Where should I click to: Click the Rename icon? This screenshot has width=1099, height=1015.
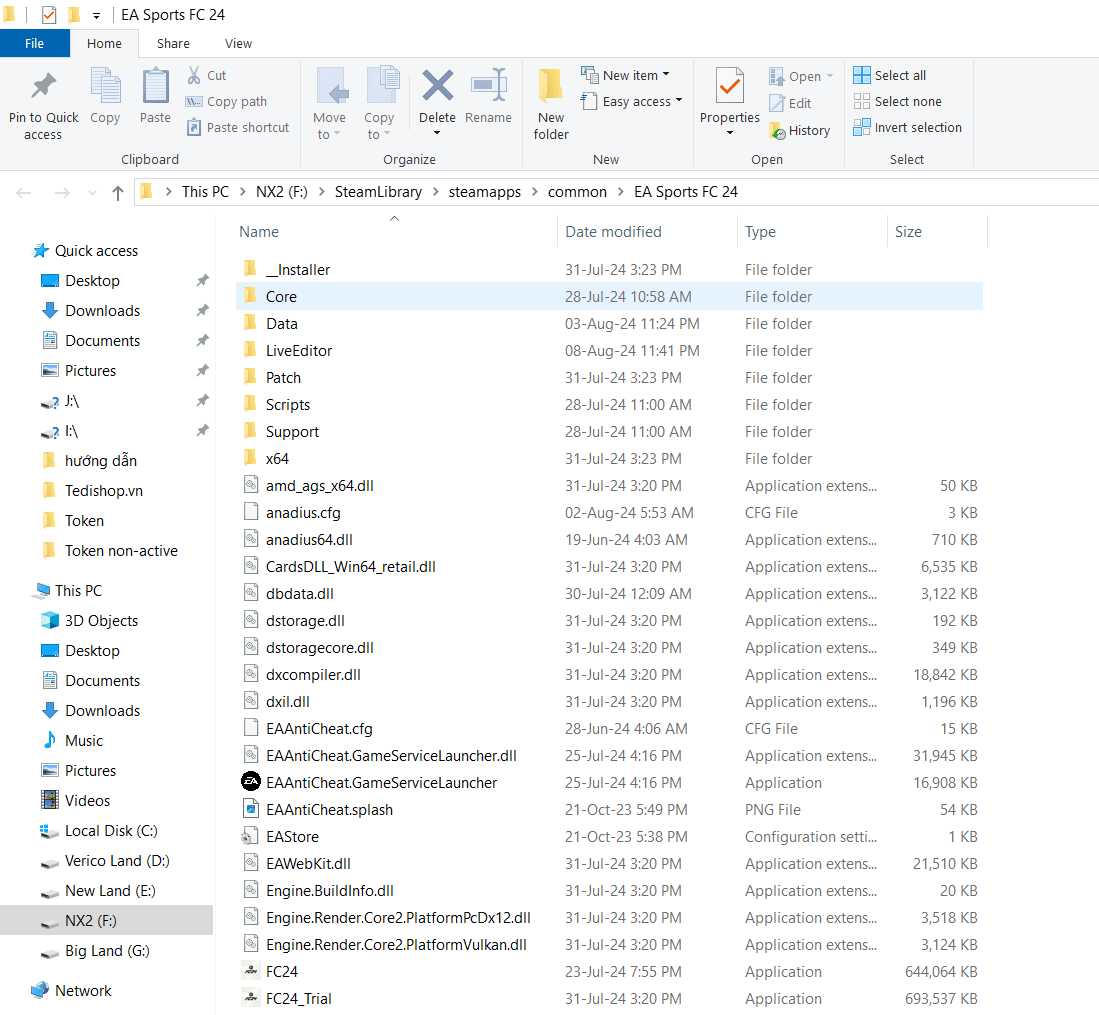(x=489, y=86)
